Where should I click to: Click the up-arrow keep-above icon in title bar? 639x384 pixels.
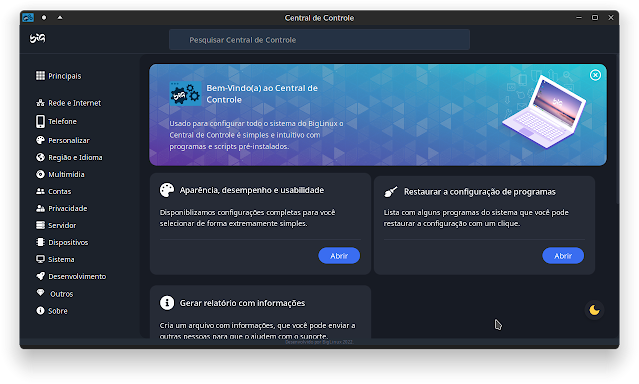tap(60, 18)
